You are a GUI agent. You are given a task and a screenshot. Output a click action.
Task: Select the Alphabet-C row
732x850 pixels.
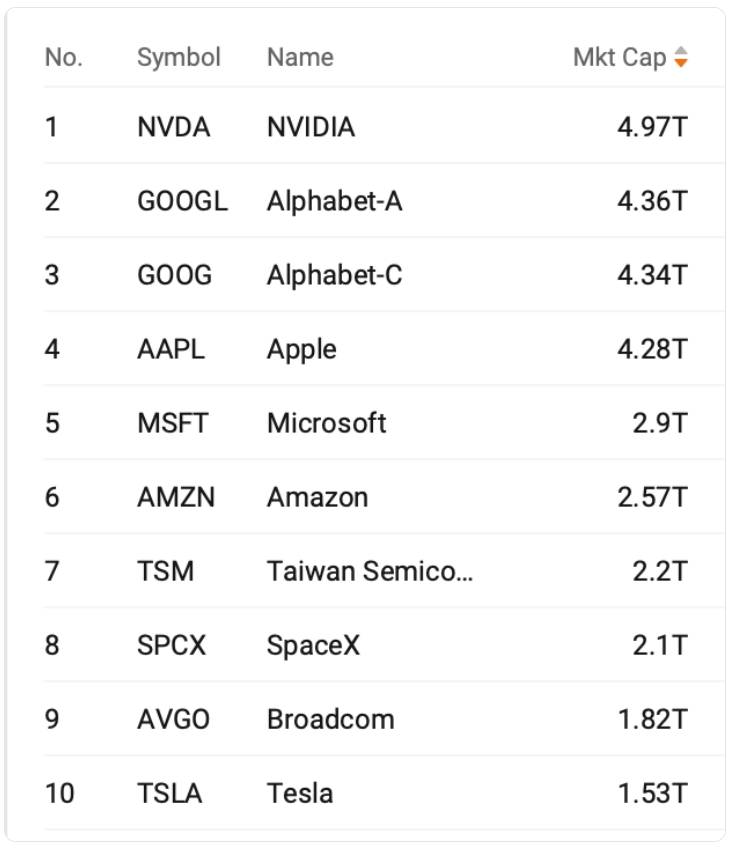(384, 275)
